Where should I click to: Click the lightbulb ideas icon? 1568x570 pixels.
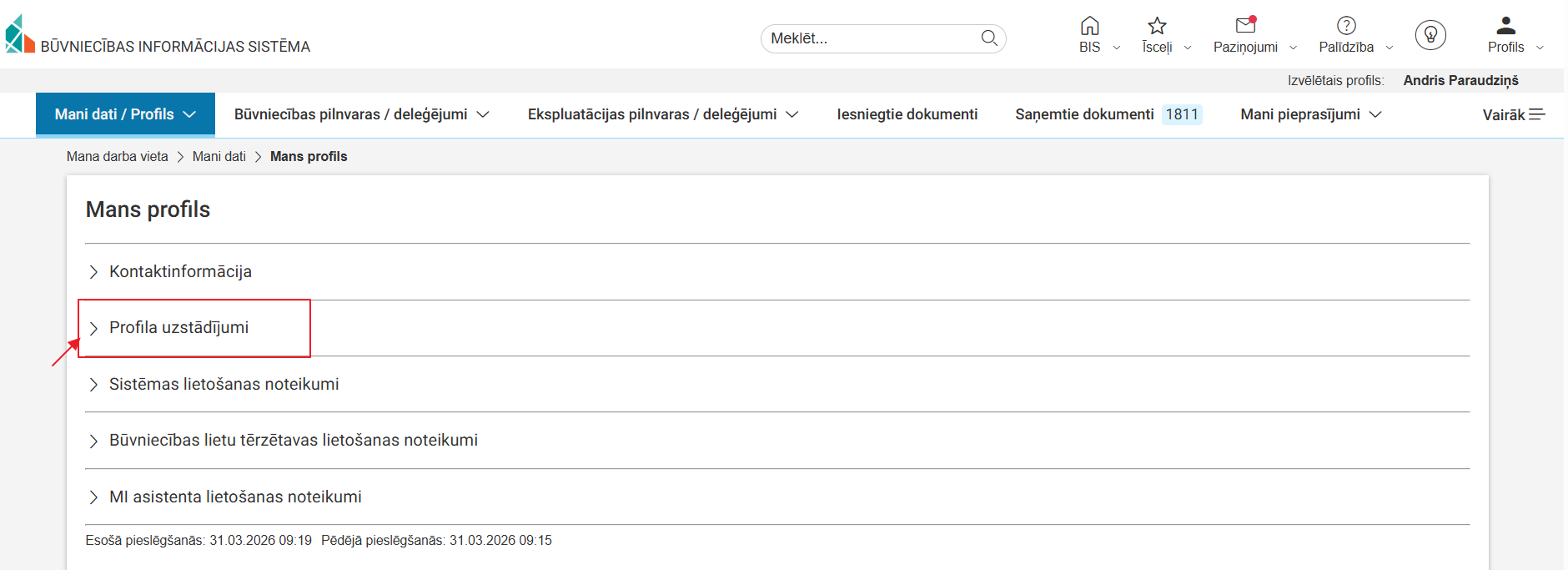pos(1430,35)
